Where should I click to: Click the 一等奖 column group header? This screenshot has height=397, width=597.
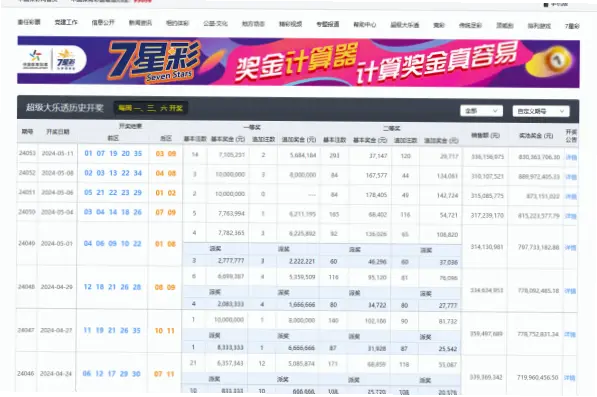coord(252,127)
